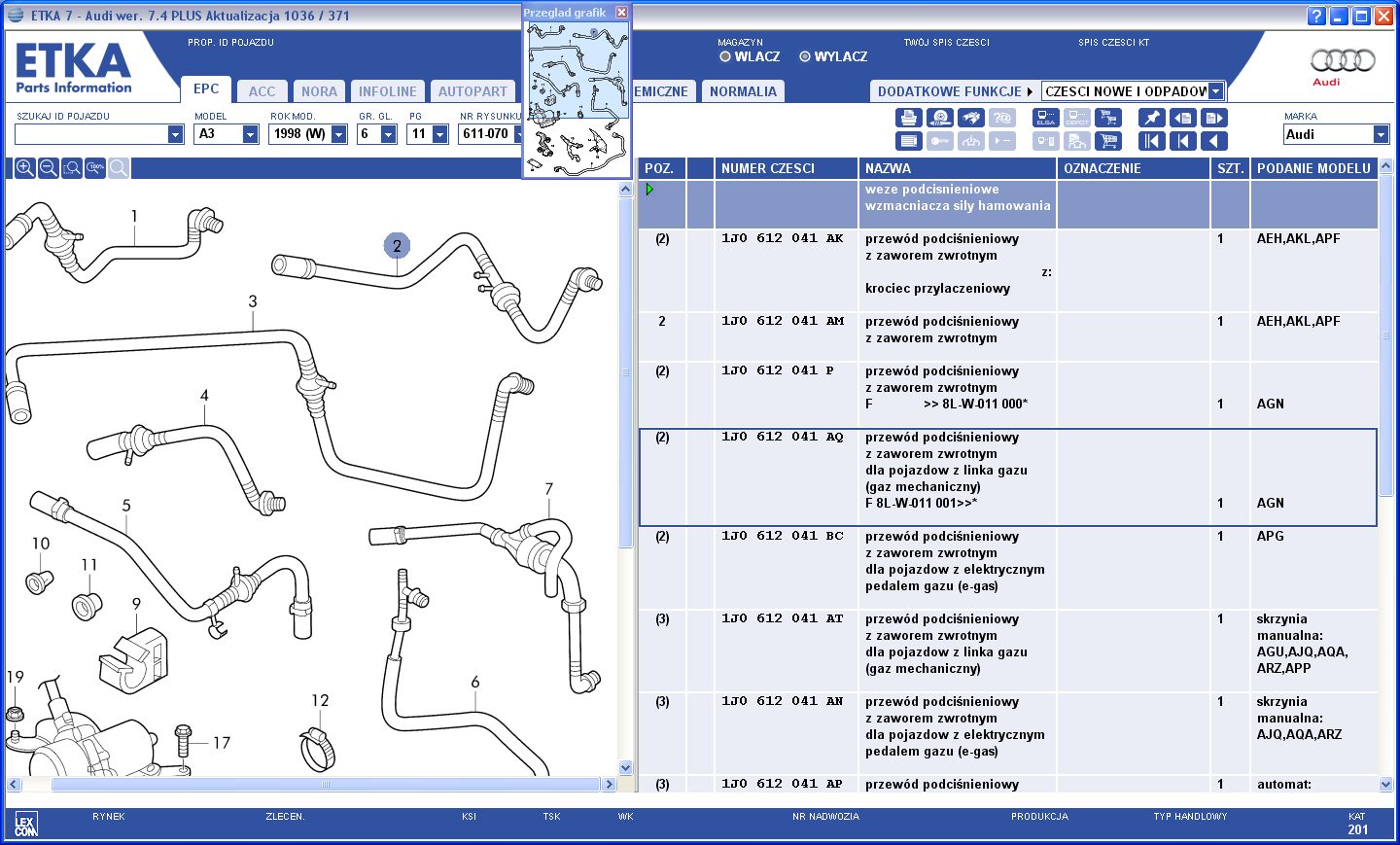
Task: Switch to the AUTOPART tab
Action: pos(472,91)
